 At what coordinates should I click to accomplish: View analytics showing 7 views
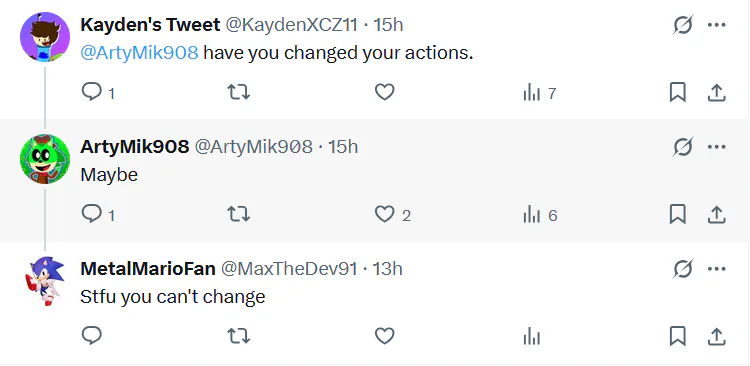[539, 93]
